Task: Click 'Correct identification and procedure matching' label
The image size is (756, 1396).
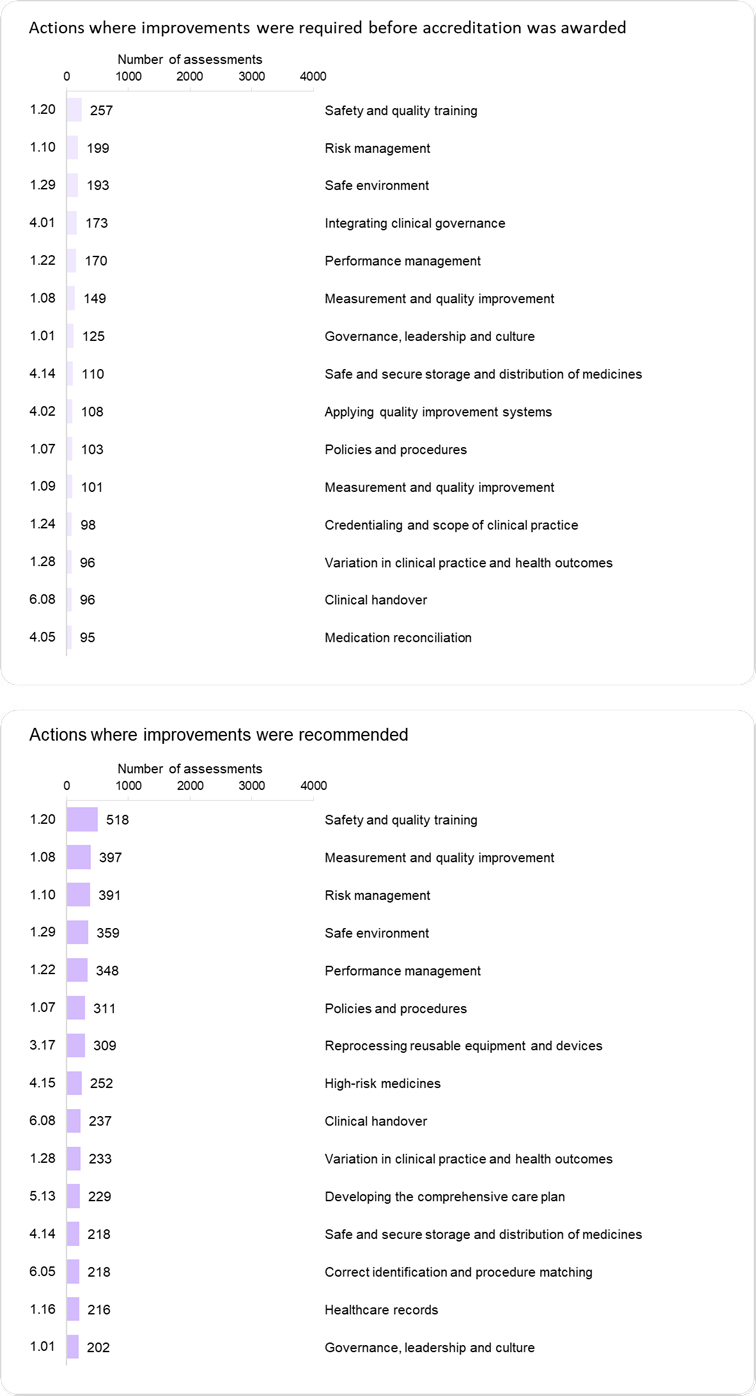Action: 459,1272
